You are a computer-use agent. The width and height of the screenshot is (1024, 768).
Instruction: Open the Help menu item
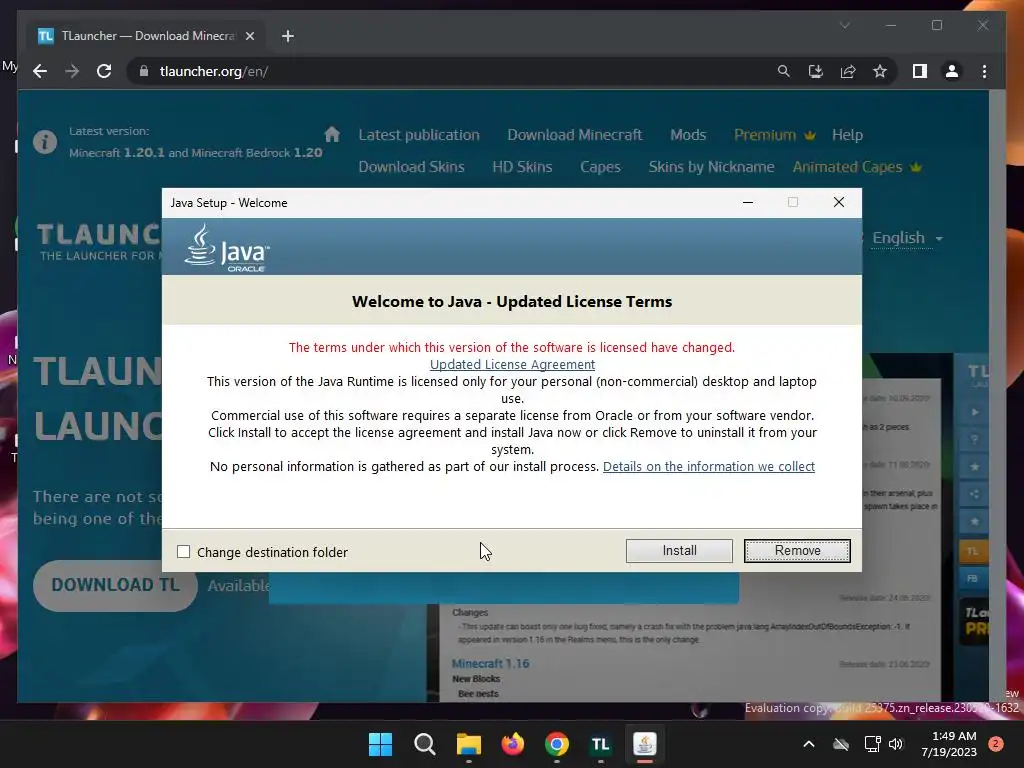pos(847,135)
